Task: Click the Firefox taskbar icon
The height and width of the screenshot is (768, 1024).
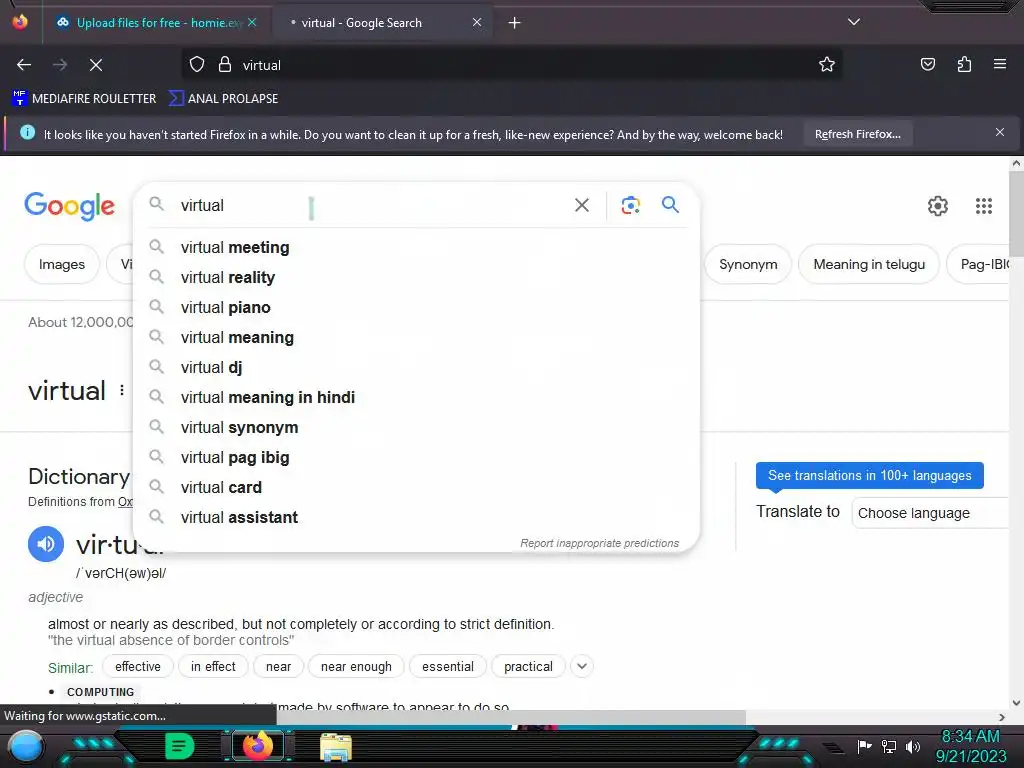Action: 257,747
